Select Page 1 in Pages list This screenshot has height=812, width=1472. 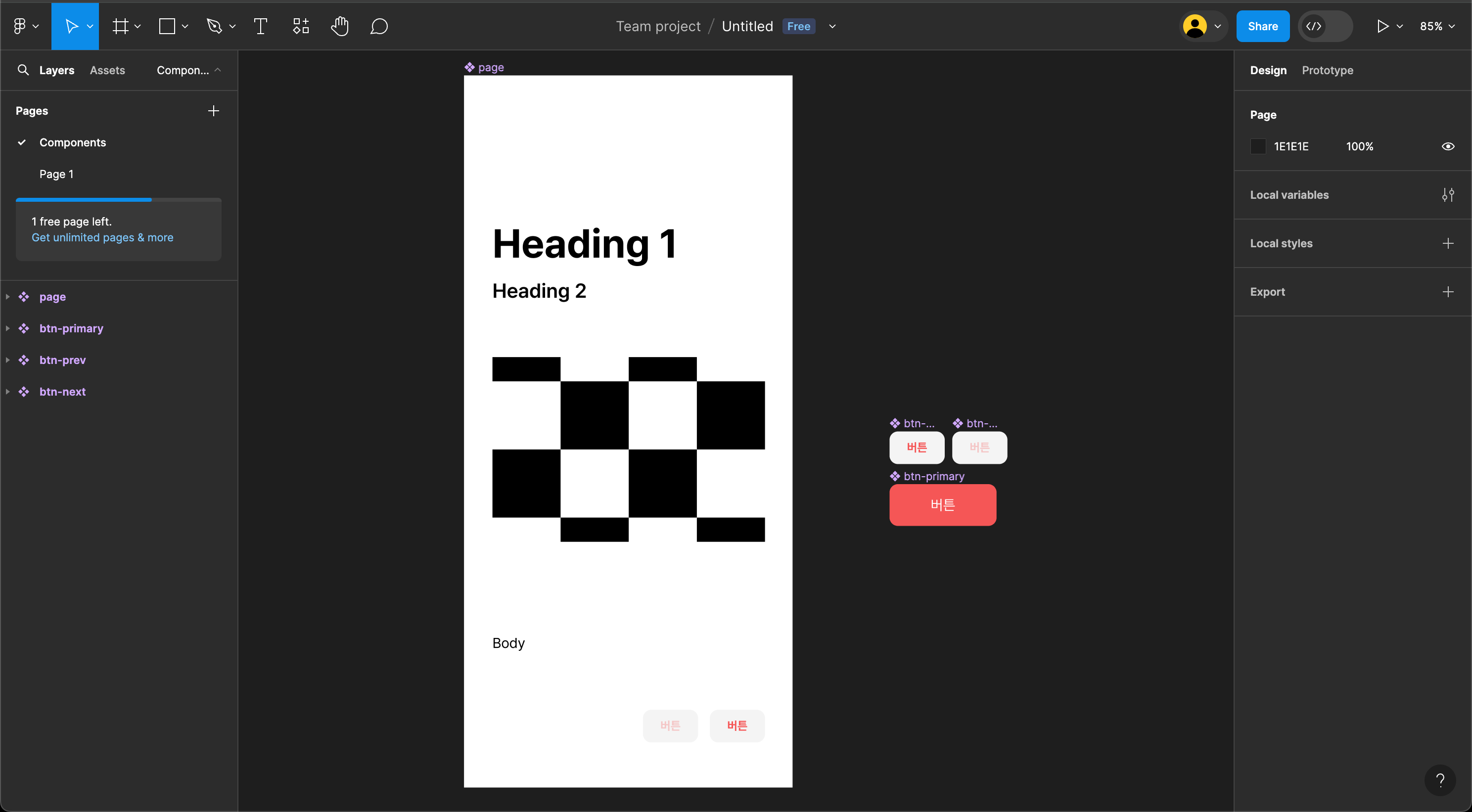tap(56, 174)
